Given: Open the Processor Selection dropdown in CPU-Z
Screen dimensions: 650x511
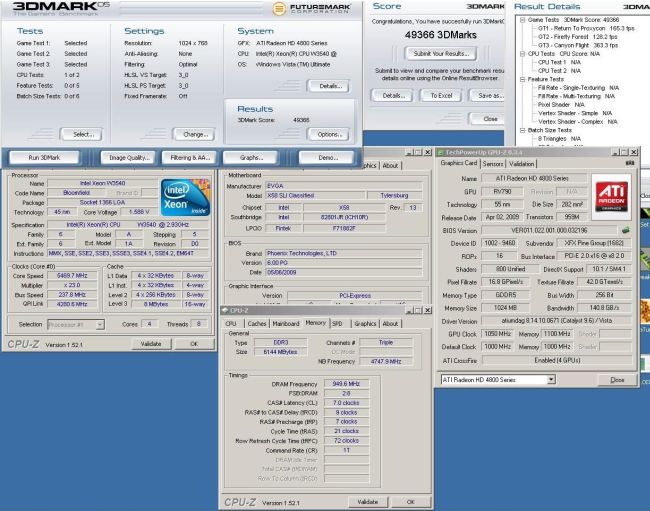Looking at the screenshot, I should click(x=100, y=325).
